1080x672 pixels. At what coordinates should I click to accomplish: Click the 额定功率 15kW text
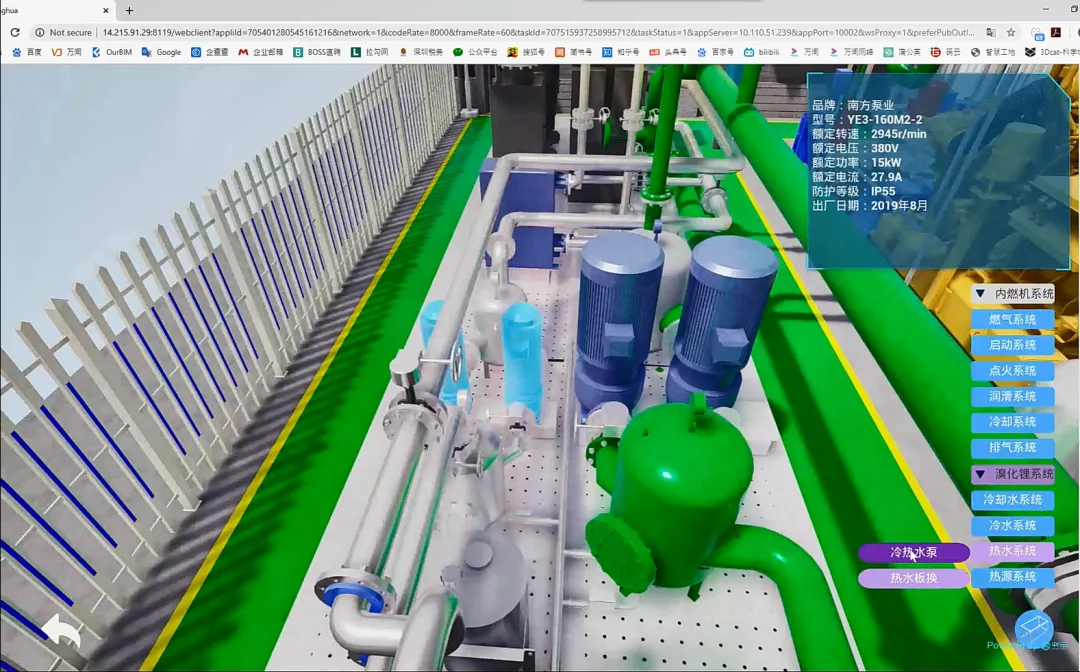[x=856, y=162]
